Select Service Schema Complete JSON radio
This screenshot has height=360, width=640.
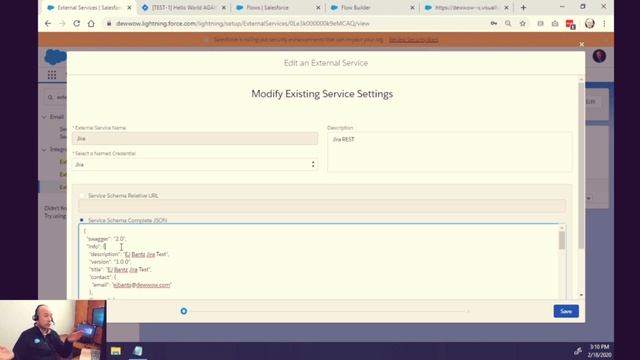82,220
